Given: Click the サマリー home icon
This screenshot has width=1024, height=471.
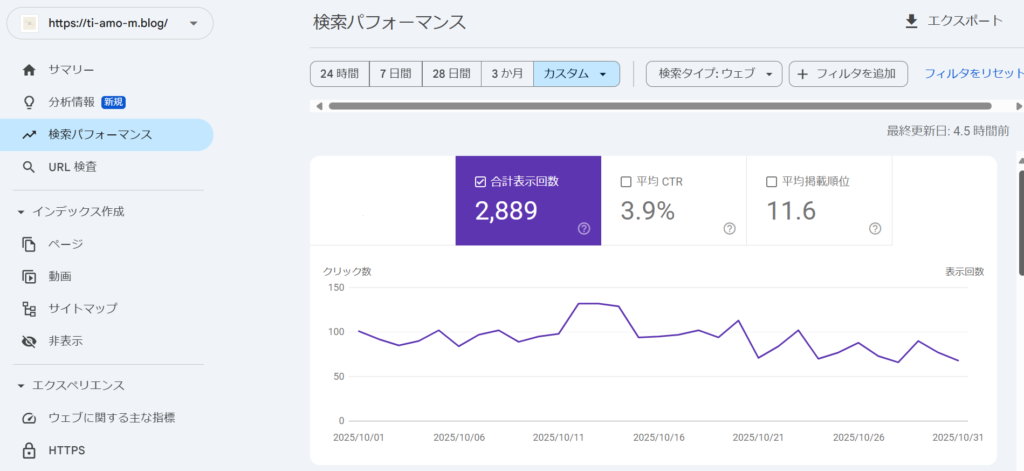Looking at the screenshot, I should pos(29,69).
